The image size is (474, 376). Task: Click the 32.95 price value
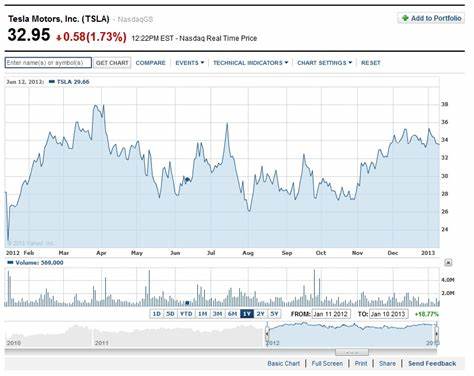click(x=29, y=35)
